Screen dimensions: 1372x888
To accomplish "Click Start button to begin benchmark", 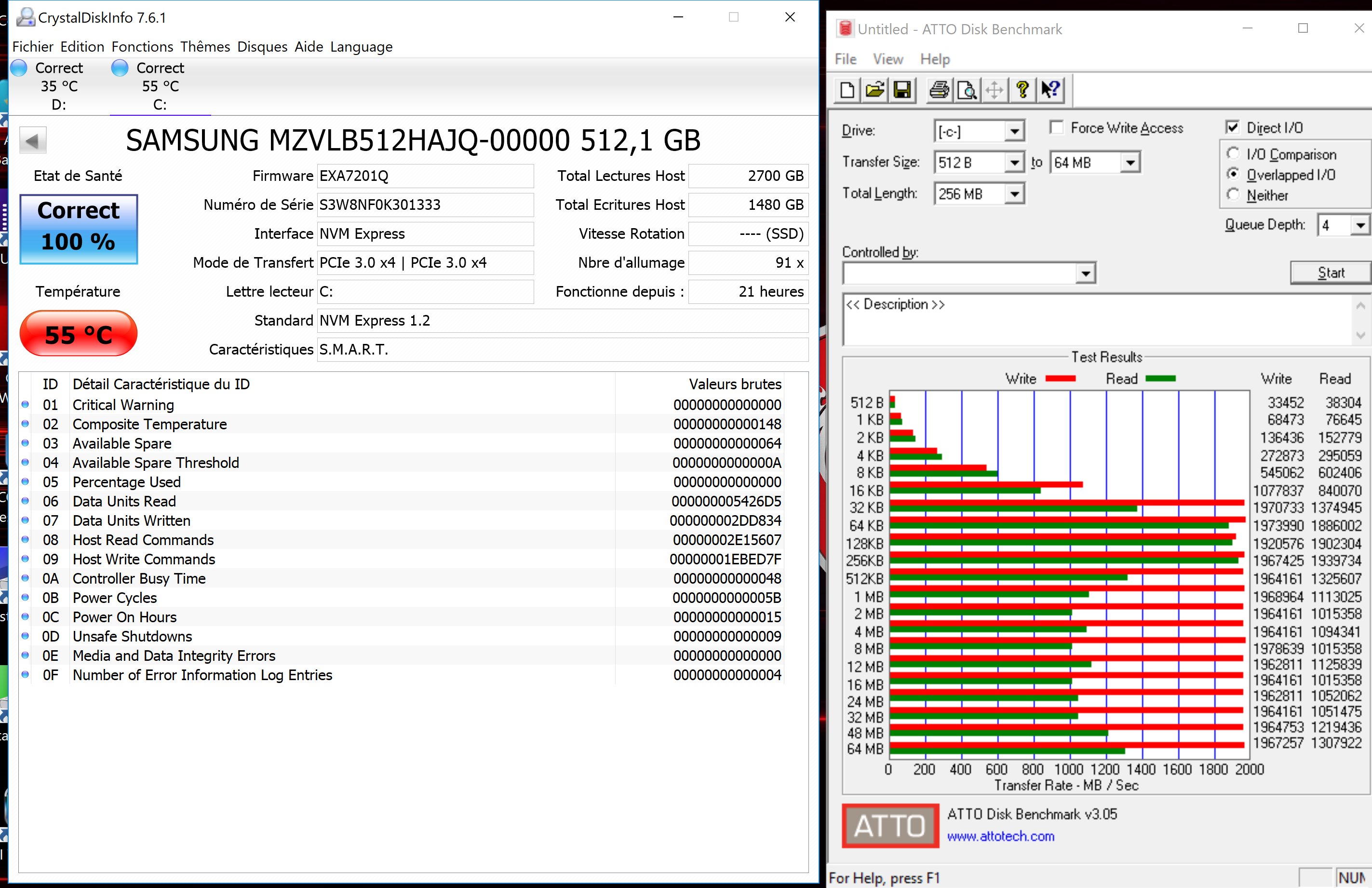I will tap(1331, 271).
